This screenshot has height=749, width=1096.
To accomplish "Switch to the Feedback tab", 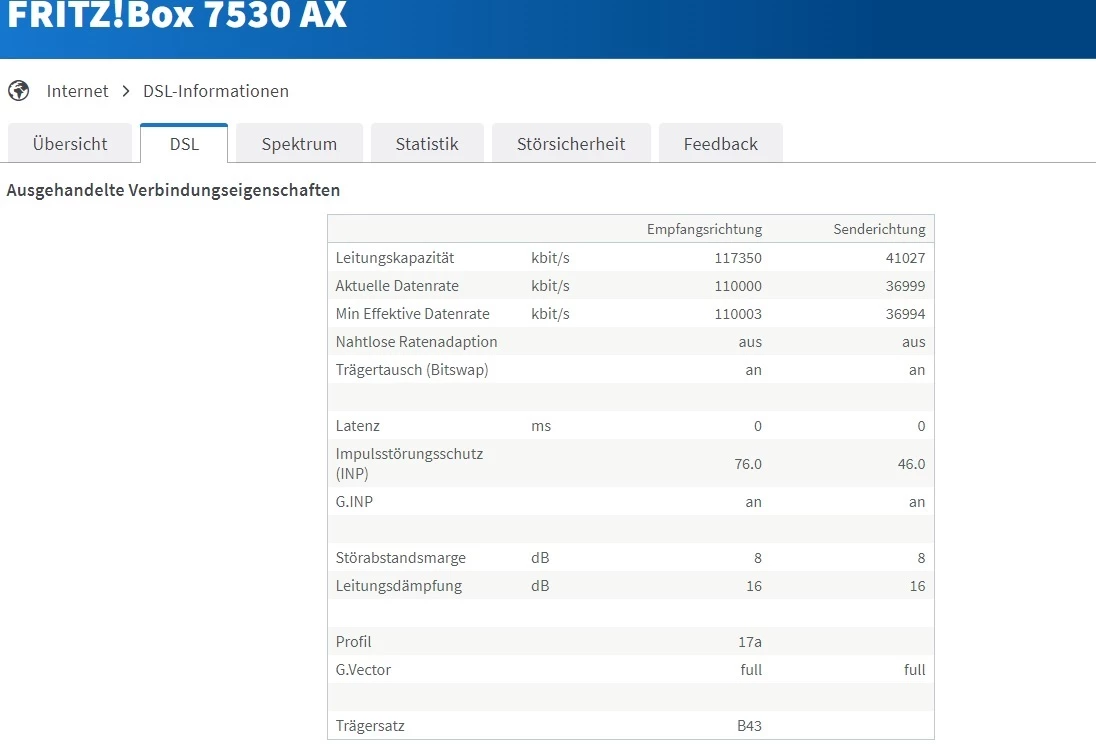I will 720,144.
